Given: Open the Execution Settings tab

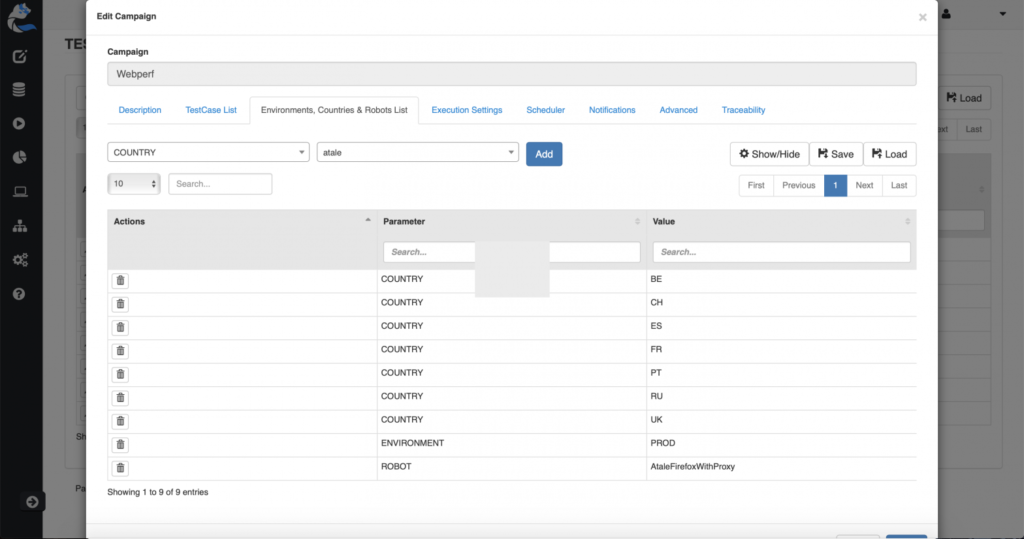Looking at the screenshot, I should pos(467,110).
